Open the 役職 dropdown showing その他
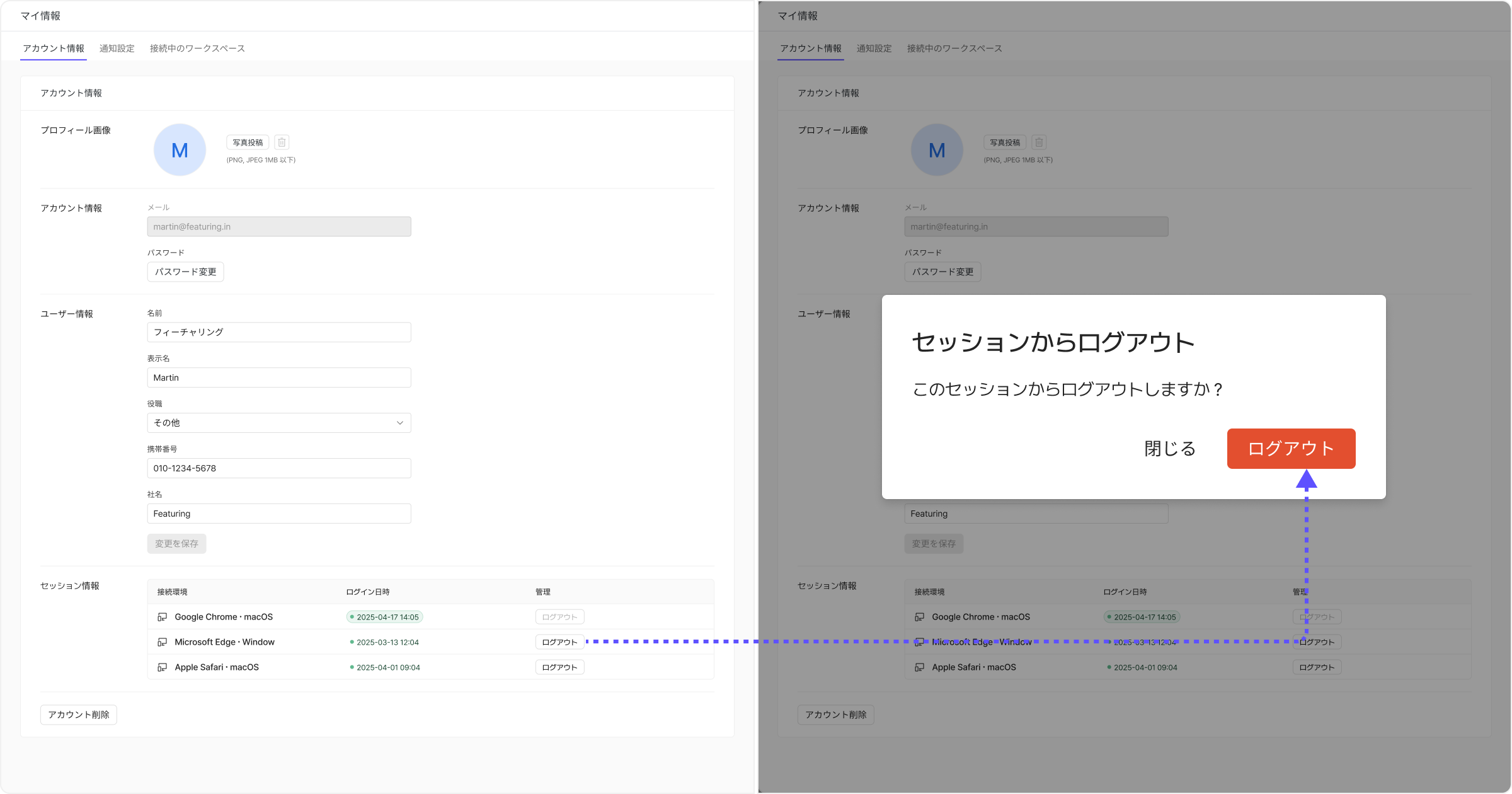This screenshot has height=794, width=1512. (278, 423)
